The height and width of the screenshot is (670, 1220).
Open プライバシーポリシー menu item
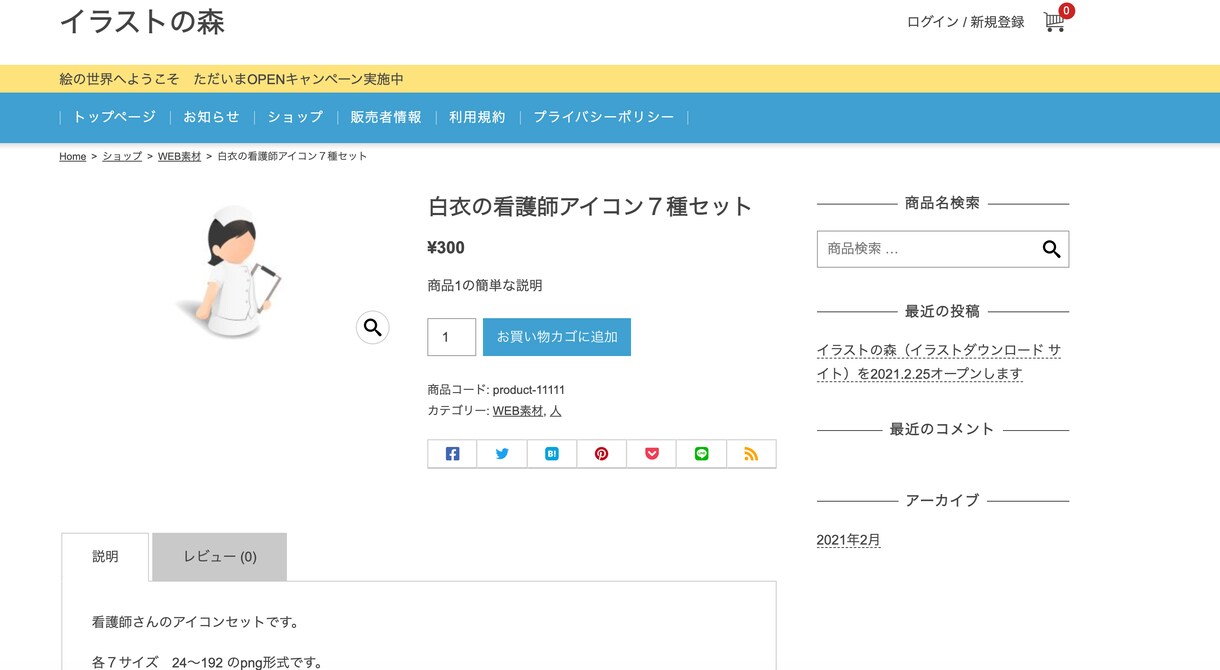[604, 117]
